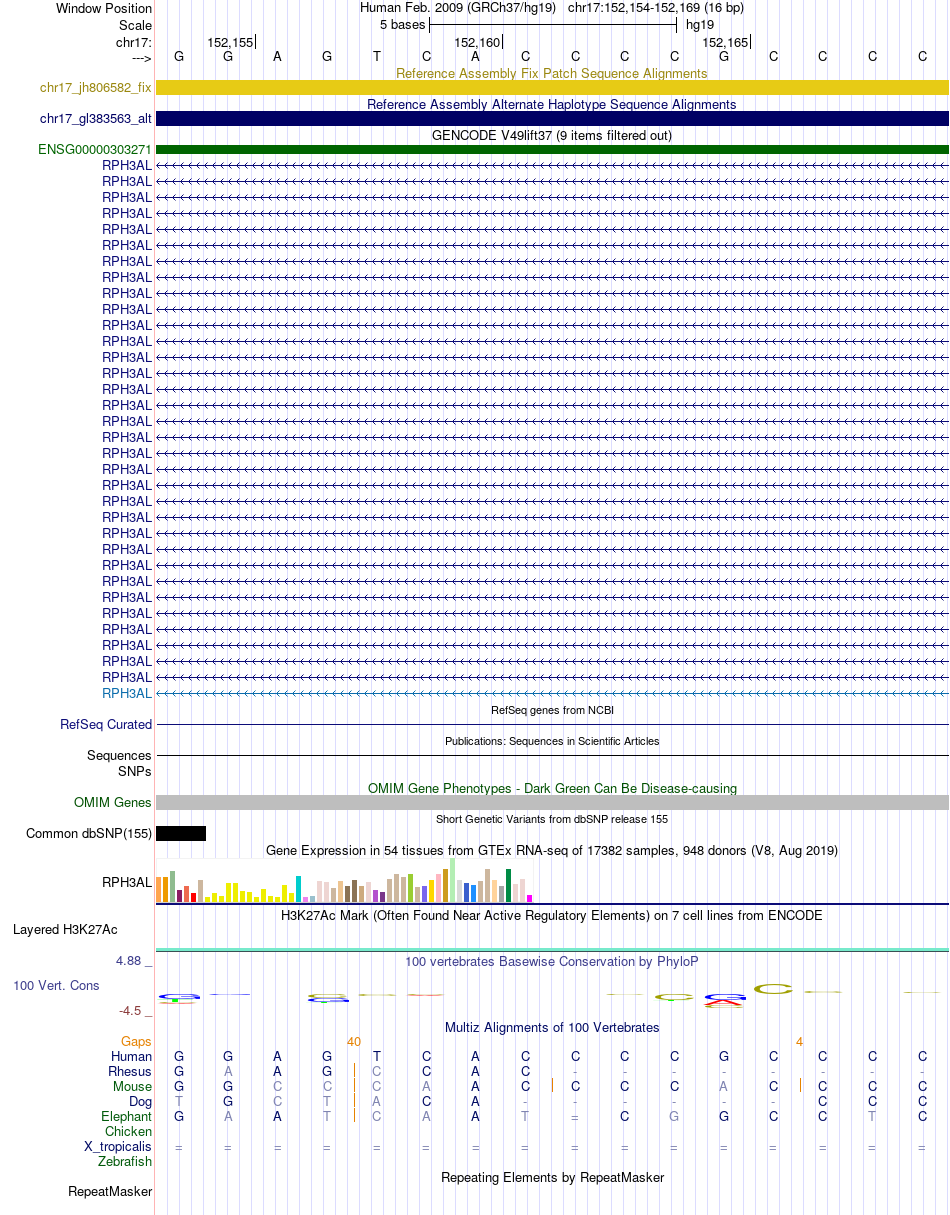Open the OMIM Gene Phenotypes track title
Image resolution: width=950 pixels, height=1215 pixels.
click(x=552, y=788)
